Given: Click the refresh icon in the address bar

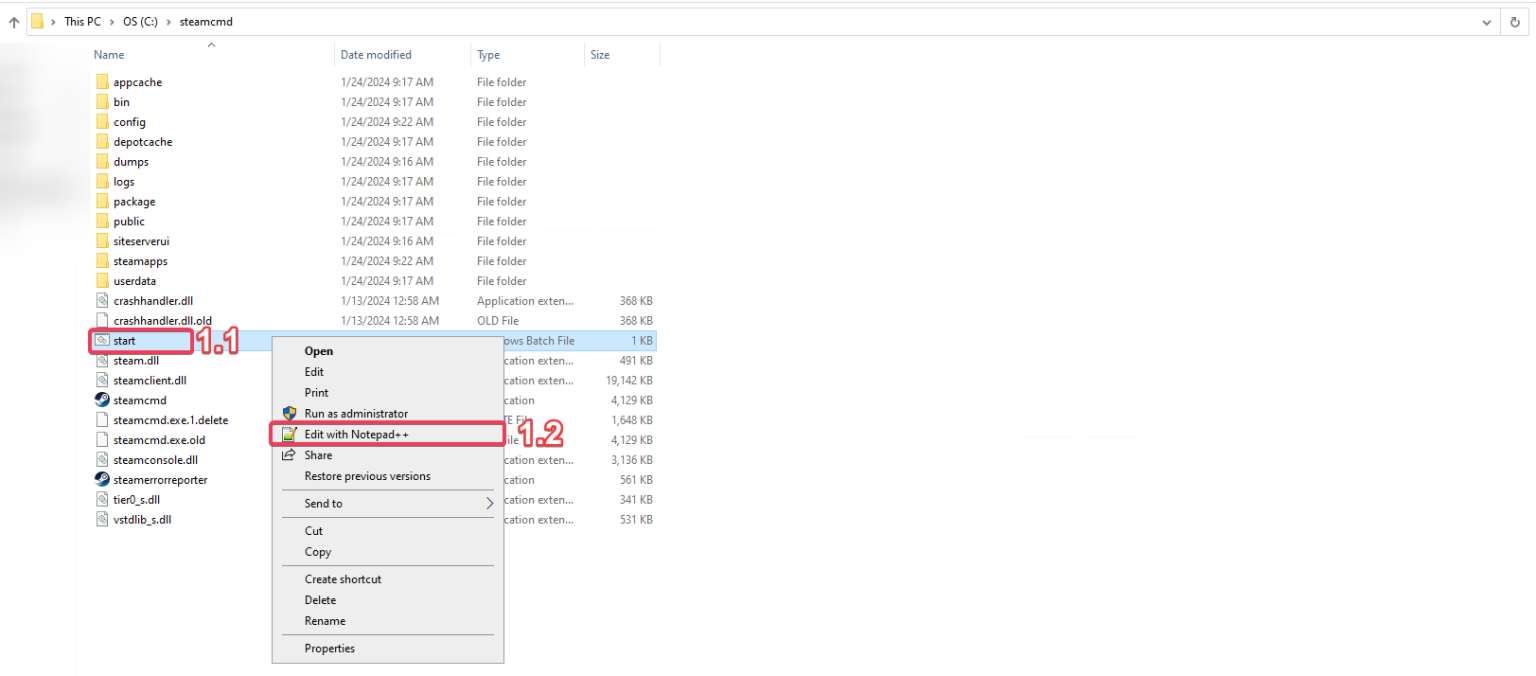Looking at the screenshot, I should (1514, 21).
